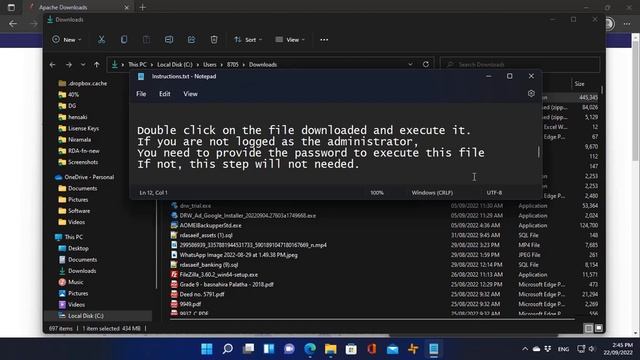This screenshot has width=640, height=360.
Task: Open the Sort dropdown
Action: [248, 40]
